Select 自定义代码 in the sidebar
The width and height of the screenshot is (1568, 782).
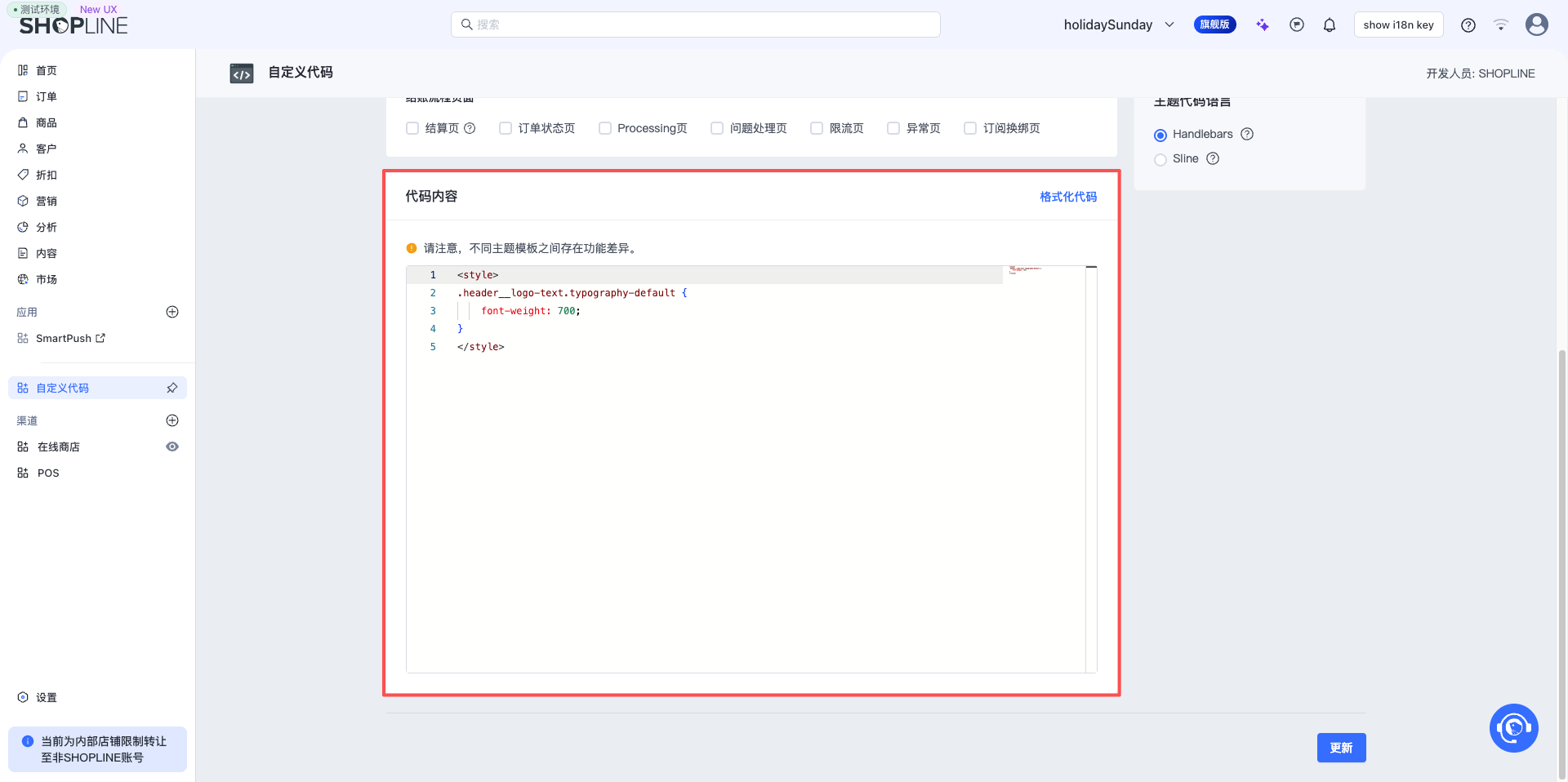[97, 388]
